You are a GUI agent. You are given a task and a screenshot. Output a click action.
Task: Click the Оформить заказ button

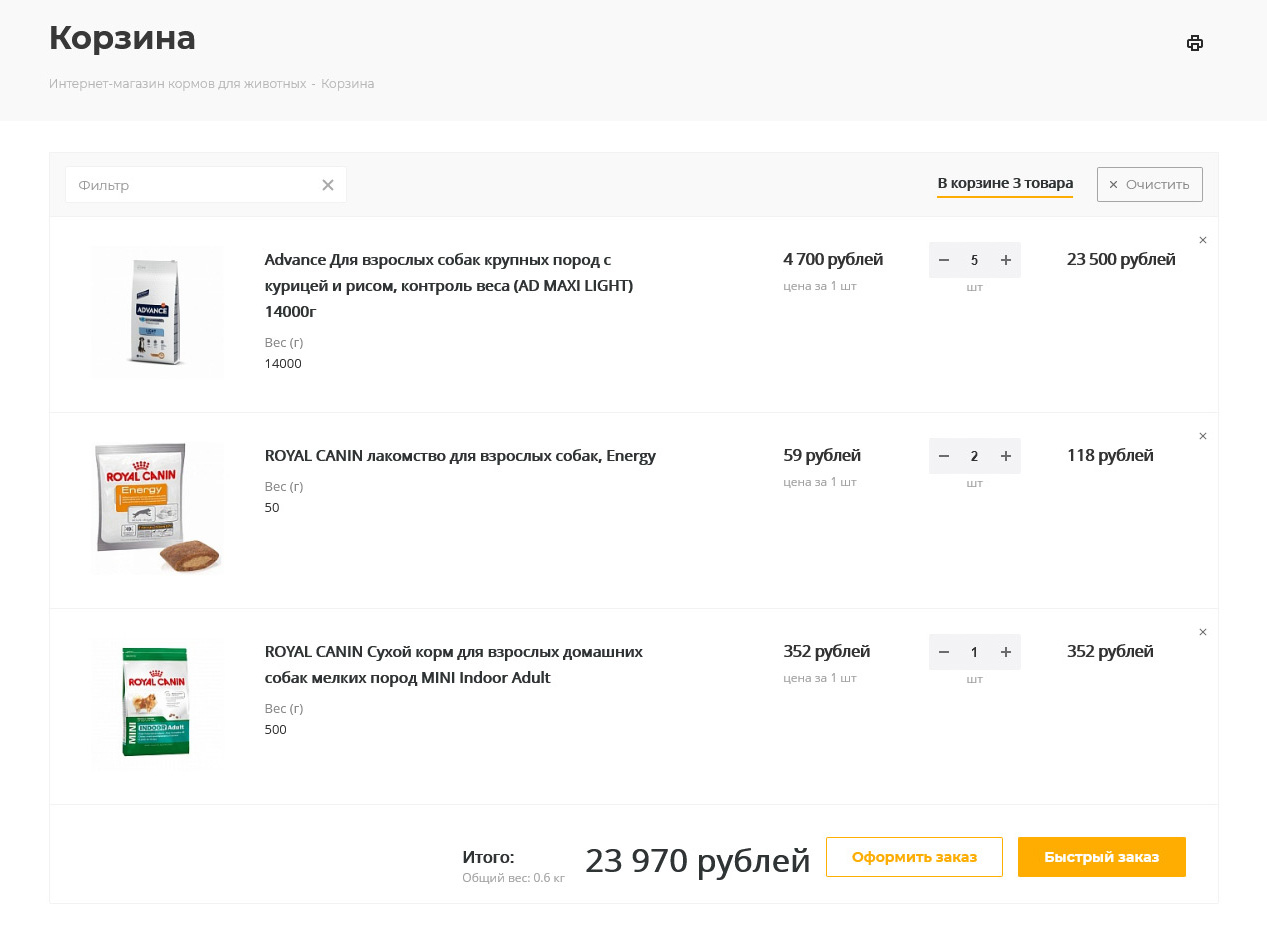tap(913, 857)
